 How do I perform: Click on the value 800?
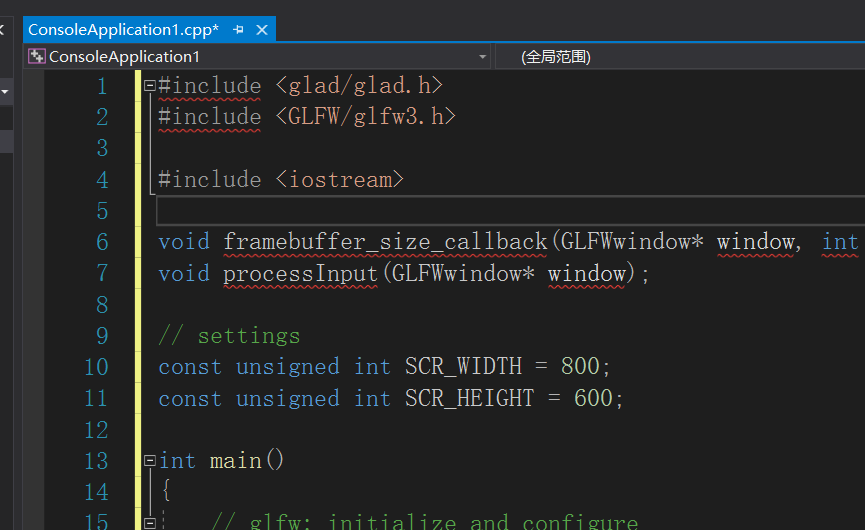point(580,367)
